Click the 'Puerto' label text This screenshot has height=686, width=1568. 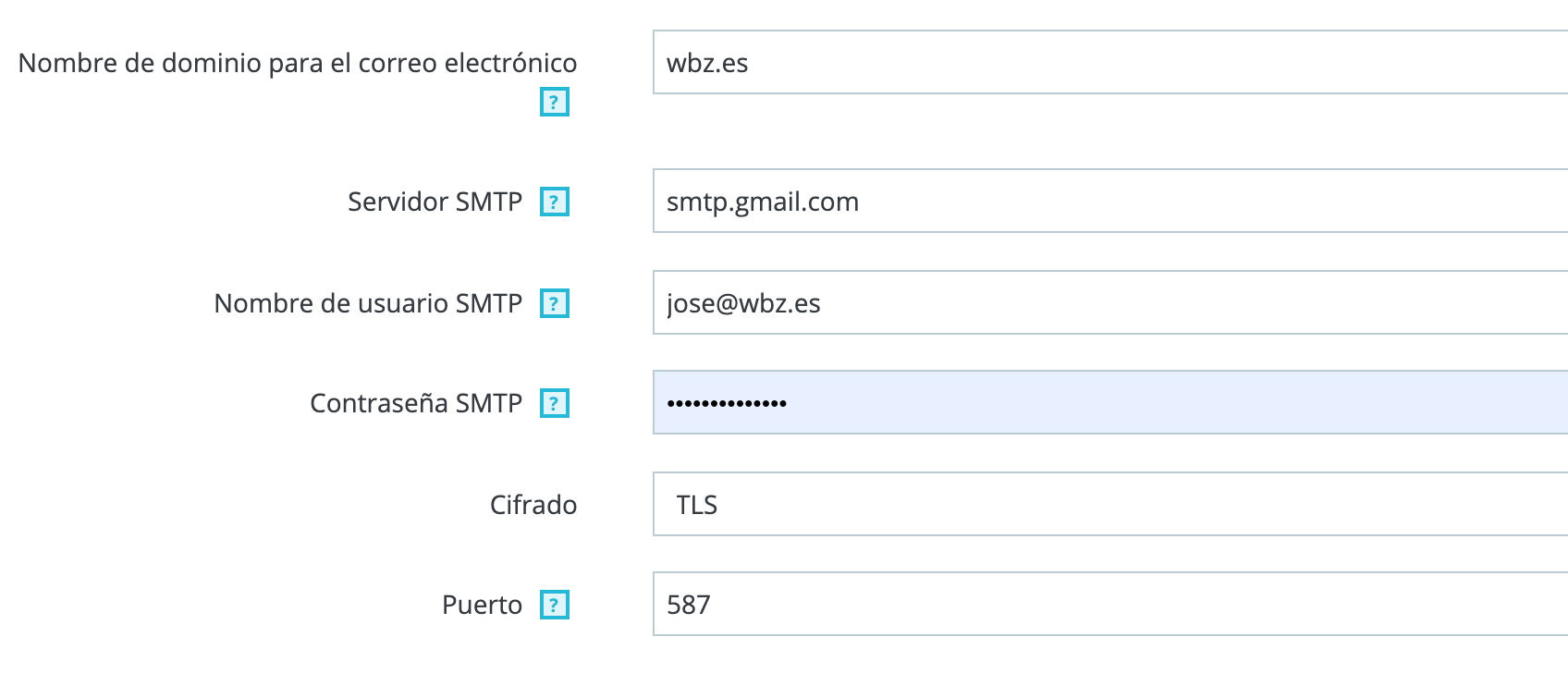[x=482, y=605]
